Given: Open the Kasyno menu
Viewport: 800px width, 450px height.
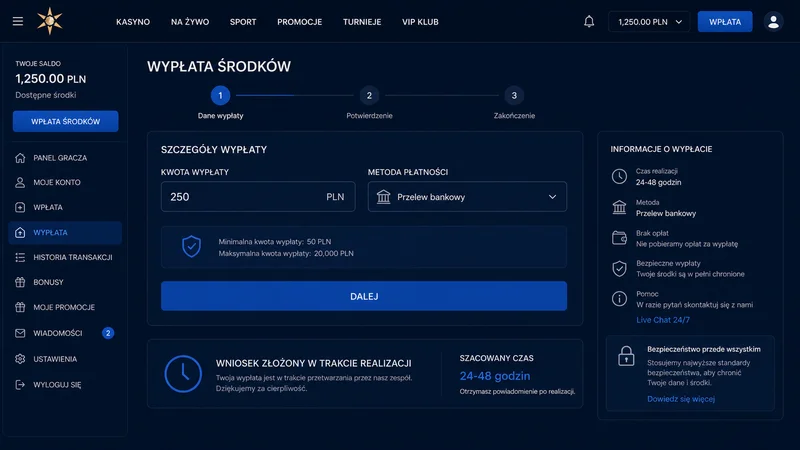Looking at the screenshot, I should click(133, 22).
